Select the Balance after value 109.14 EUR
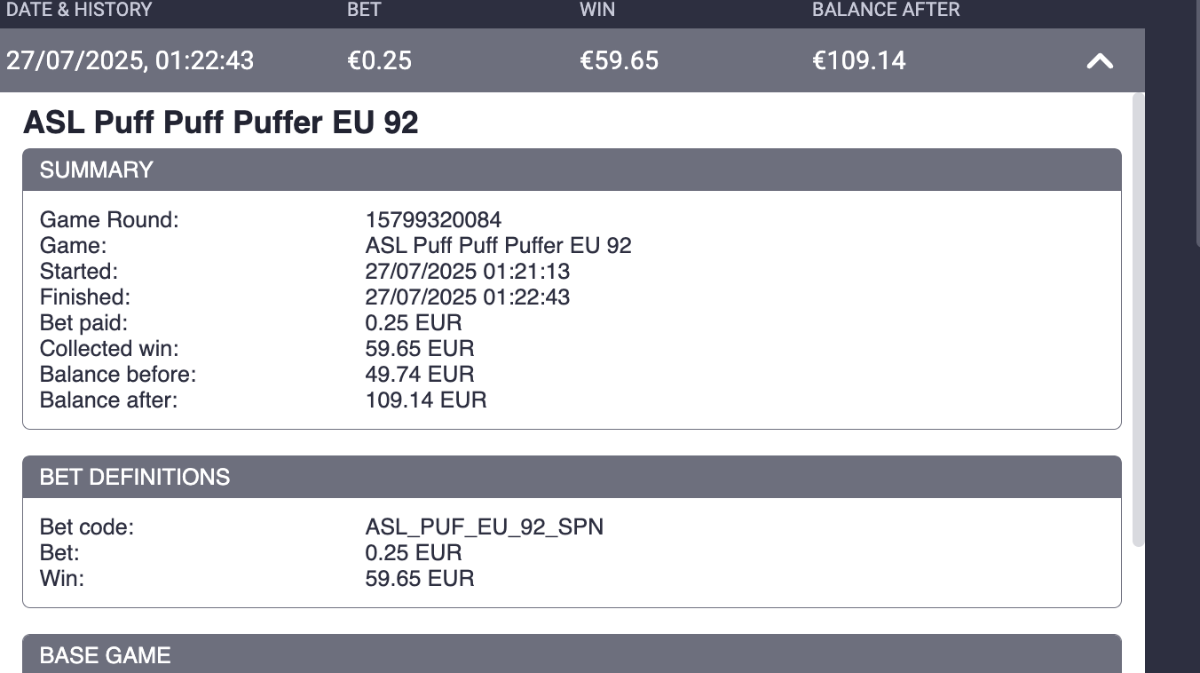The width and height of the screenshot is (1200, 673). pos(426,401)
